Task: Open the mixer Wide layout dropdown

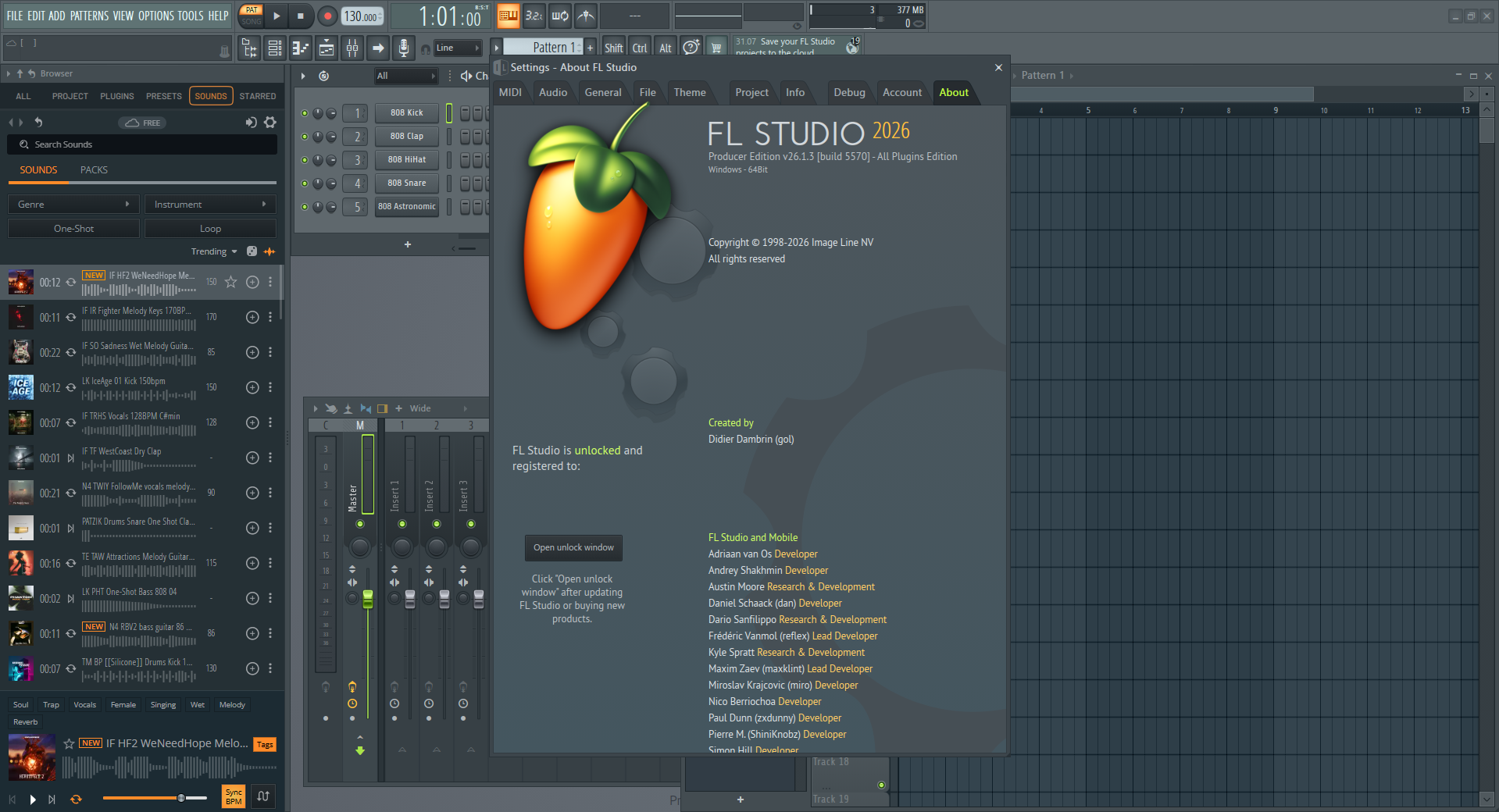Action: (x=439, y=408)
